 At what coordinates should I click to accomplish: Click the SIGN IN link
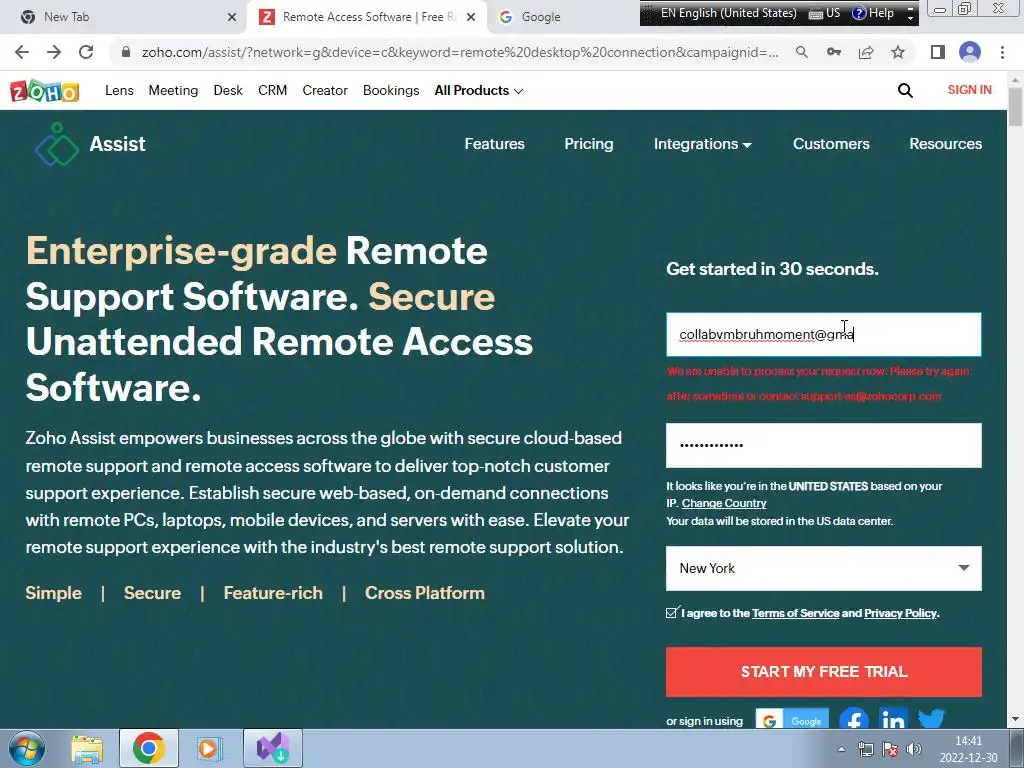(x=970, y=90)
